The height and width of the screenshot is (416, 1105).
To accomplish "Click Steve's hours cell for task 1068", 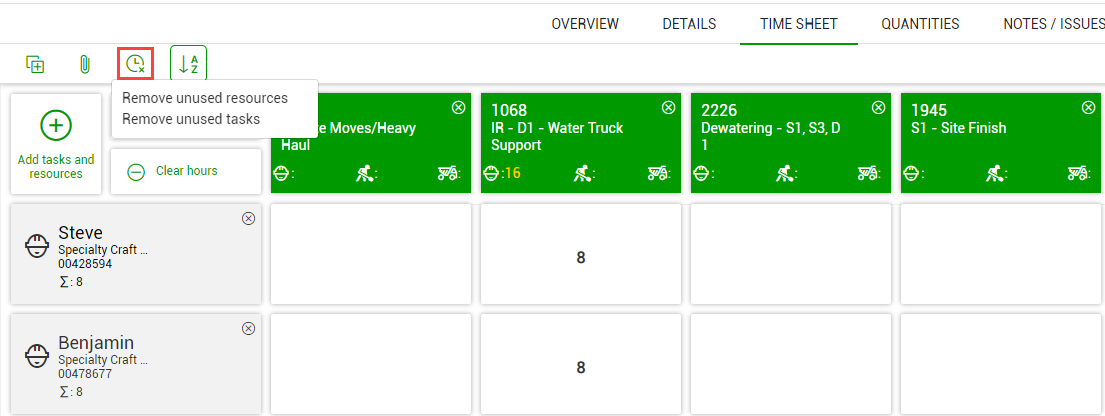I will coord(581,257).
